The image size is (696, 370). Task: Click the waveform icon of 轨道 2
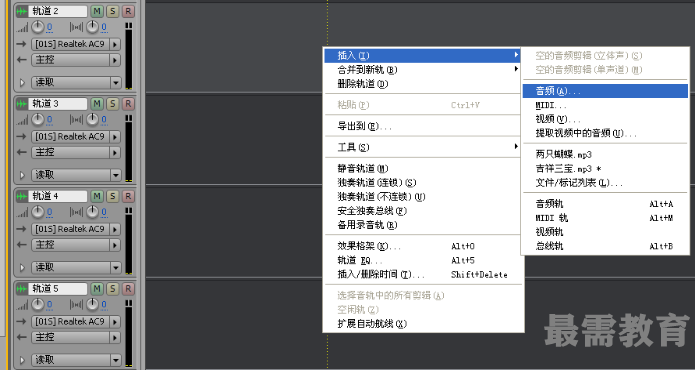(22, 11)
